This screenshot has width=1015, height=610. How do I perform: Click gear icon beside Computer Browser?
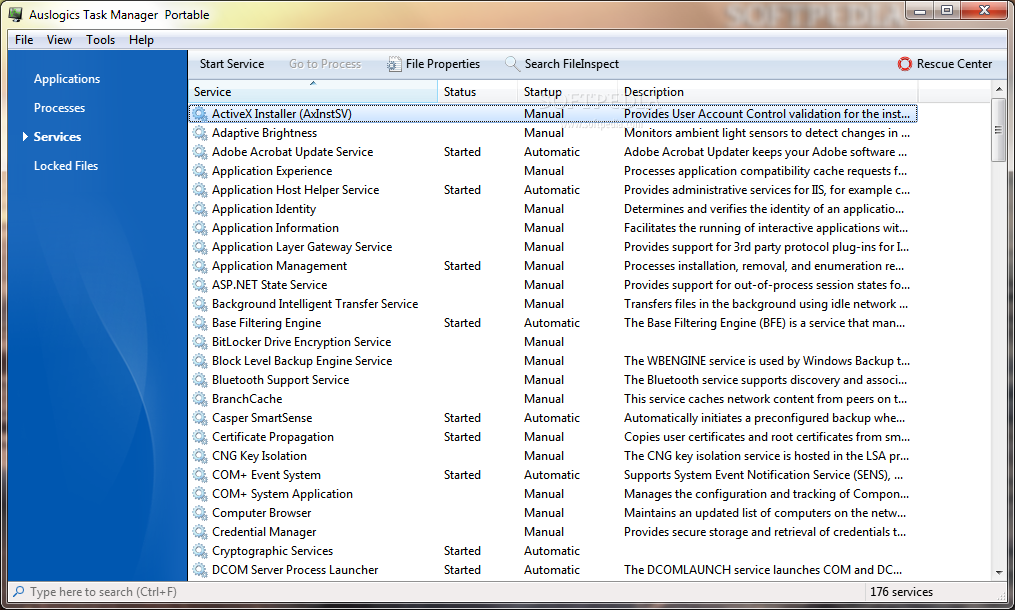200,513
